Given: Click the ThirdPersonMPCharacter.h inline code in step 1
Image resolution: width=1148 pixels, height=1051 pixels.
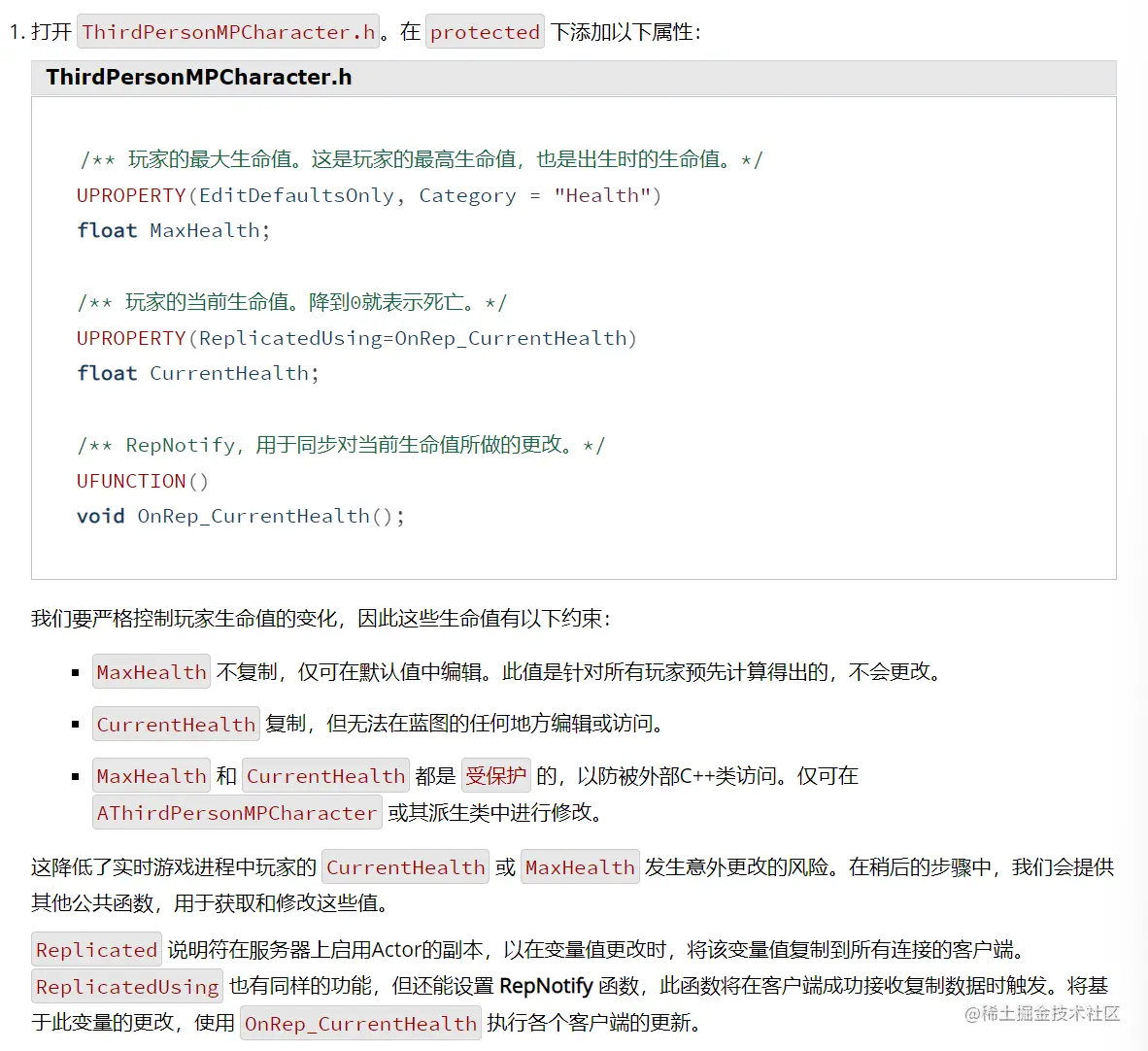Looking at the screenshot, I should pos(227,31).
